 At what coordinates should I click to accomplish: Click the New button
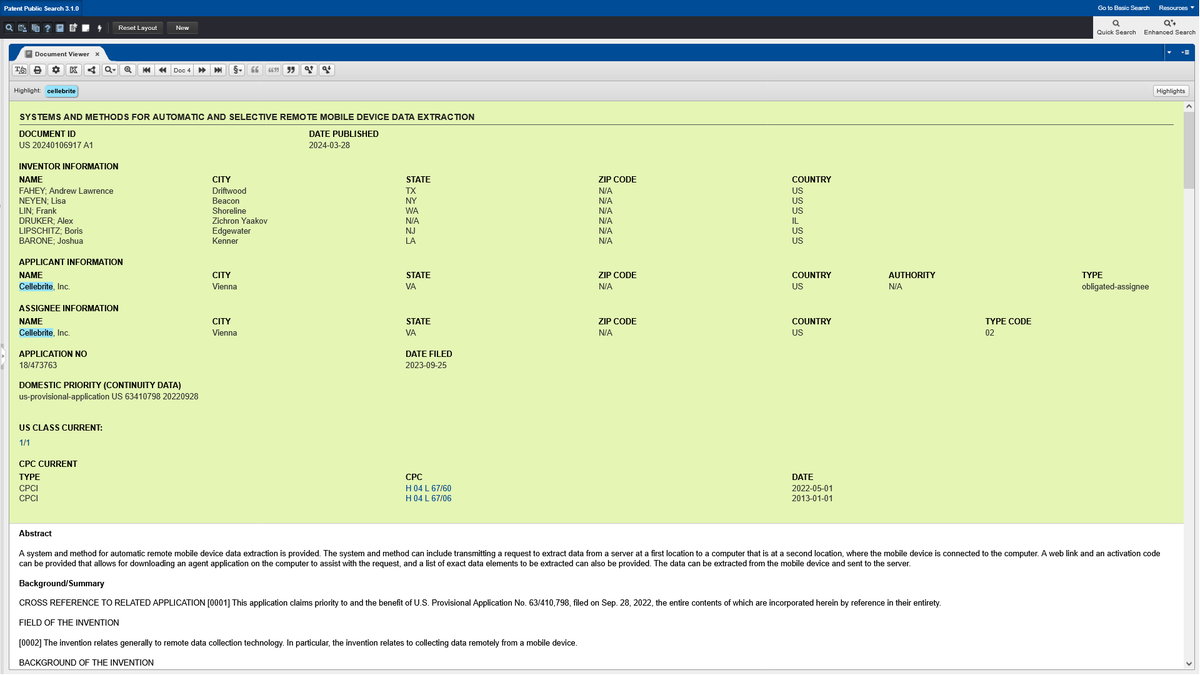click(x=182, y=27)
